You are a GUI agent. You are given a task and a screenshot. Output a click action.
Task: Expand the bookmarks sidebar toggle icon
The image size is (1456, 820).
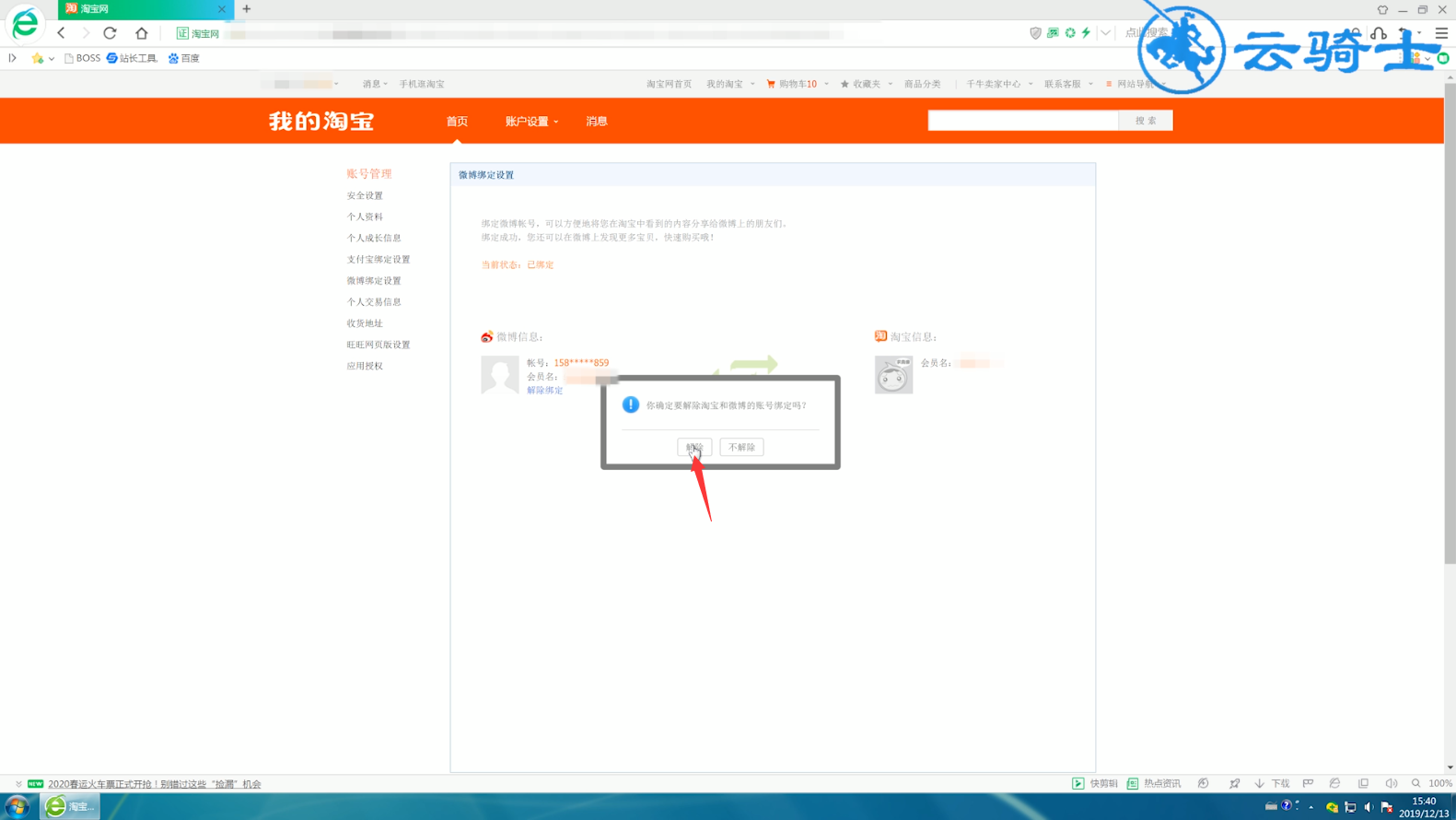(13, 58)
